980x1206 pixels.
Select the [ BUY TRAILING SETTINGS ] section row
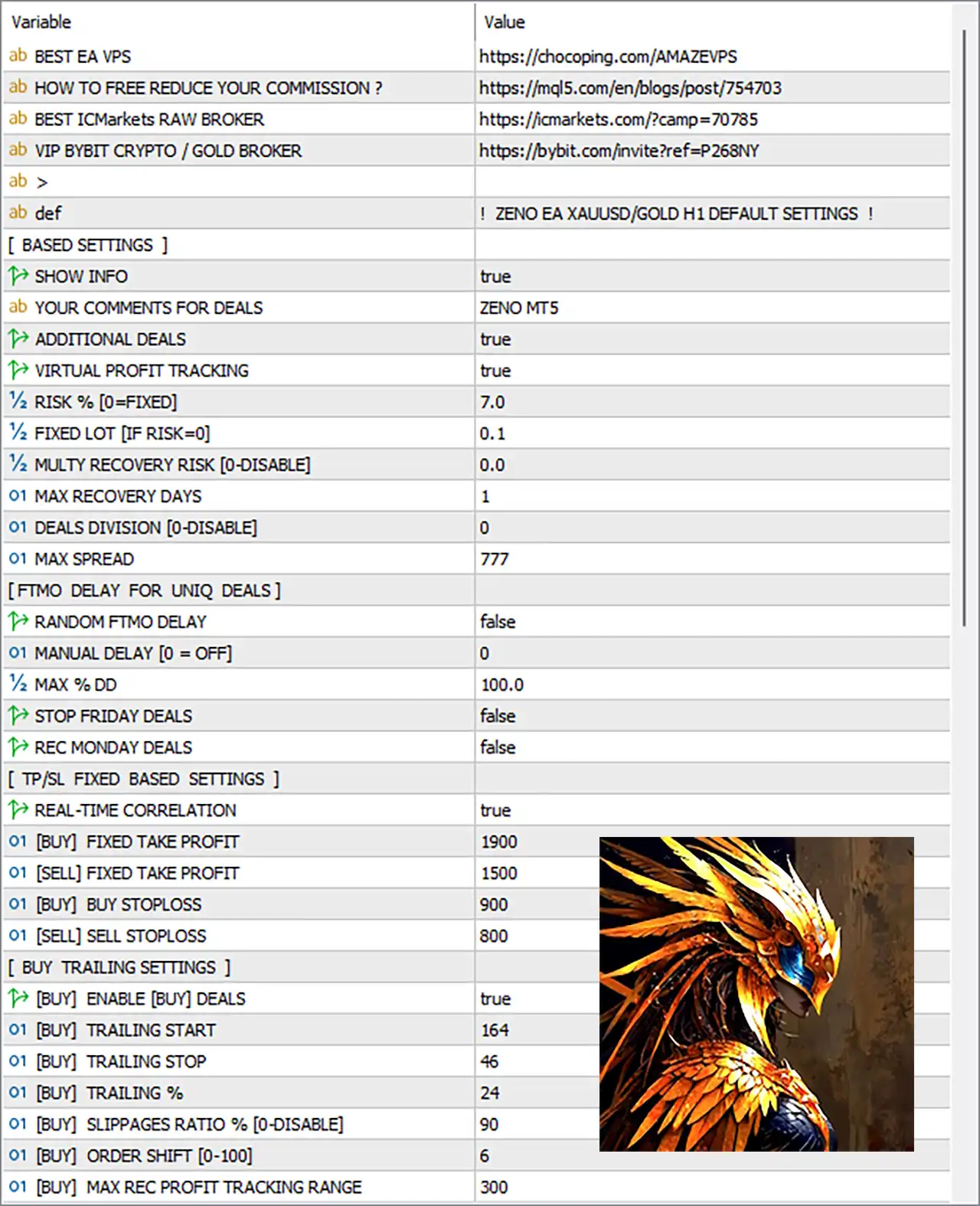(476, 966)
